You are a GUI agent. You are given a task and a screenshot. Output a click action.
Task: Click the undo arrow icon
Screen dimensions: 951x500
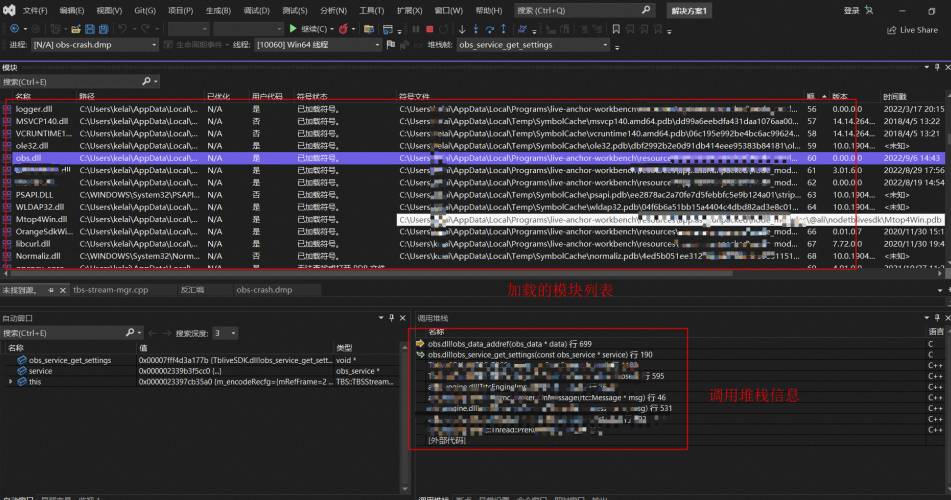[123, 29]
